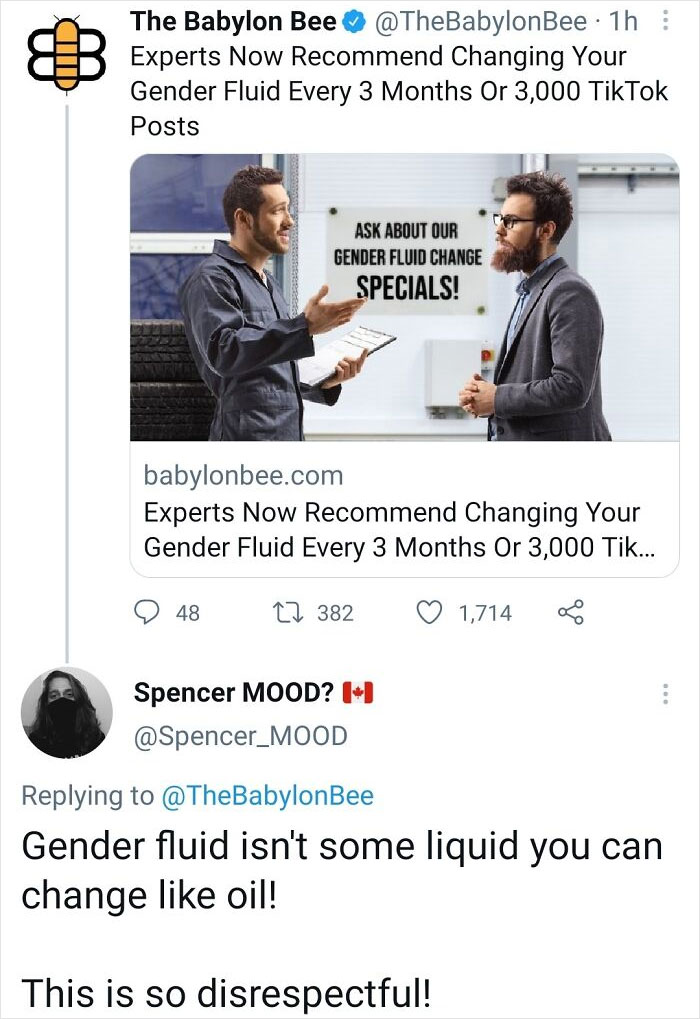Viewport: 700px width, 1019px height.
Task: Open the Gender Fluid Change Specials image
Action: click(404, 297)
